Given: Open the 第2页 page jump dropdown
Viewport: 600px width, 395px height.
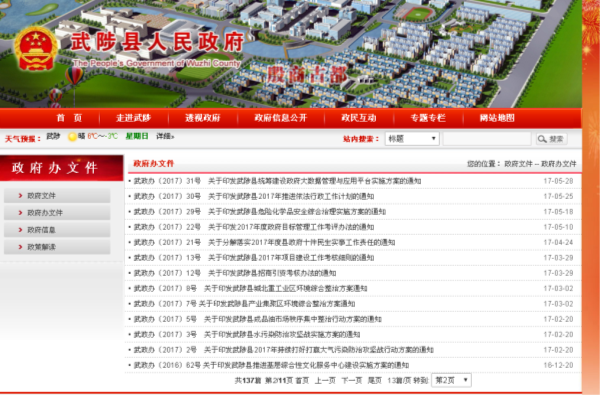Looking at the screenshot, I should (451, 380).
